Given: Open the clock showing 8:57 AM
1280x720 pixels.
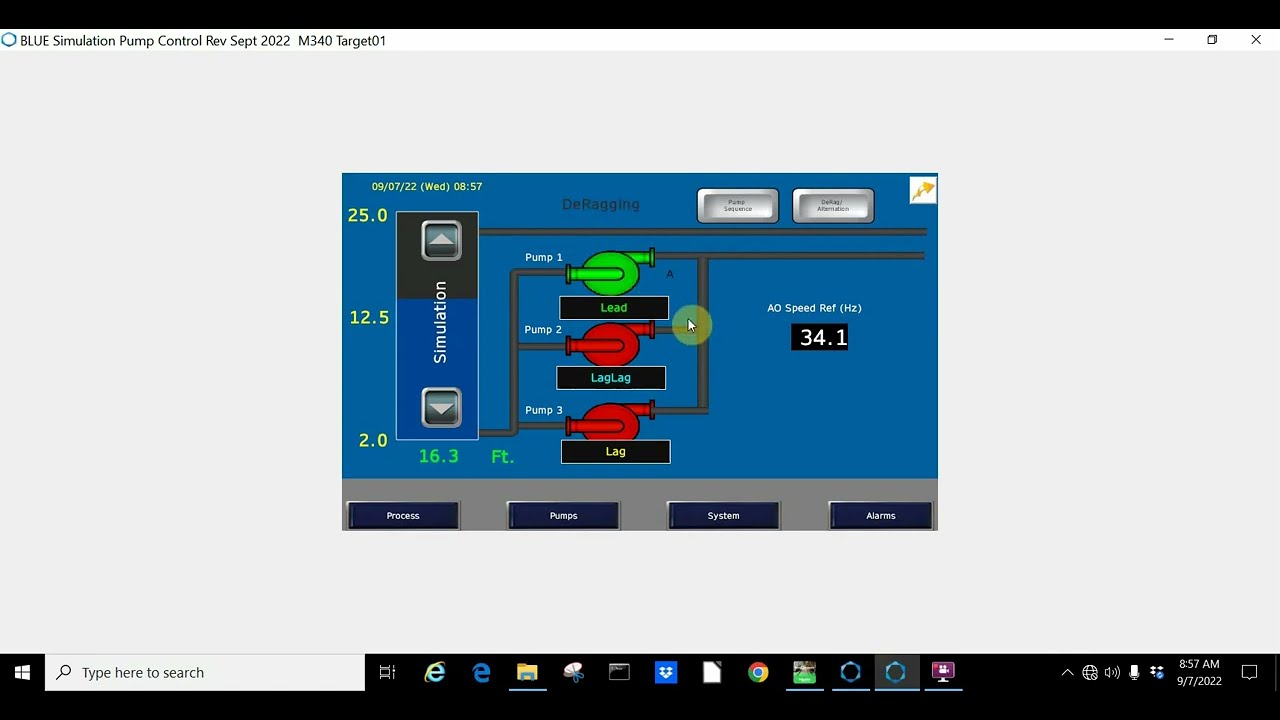Looking at the screenshot, I should (x=1199, y=673).
